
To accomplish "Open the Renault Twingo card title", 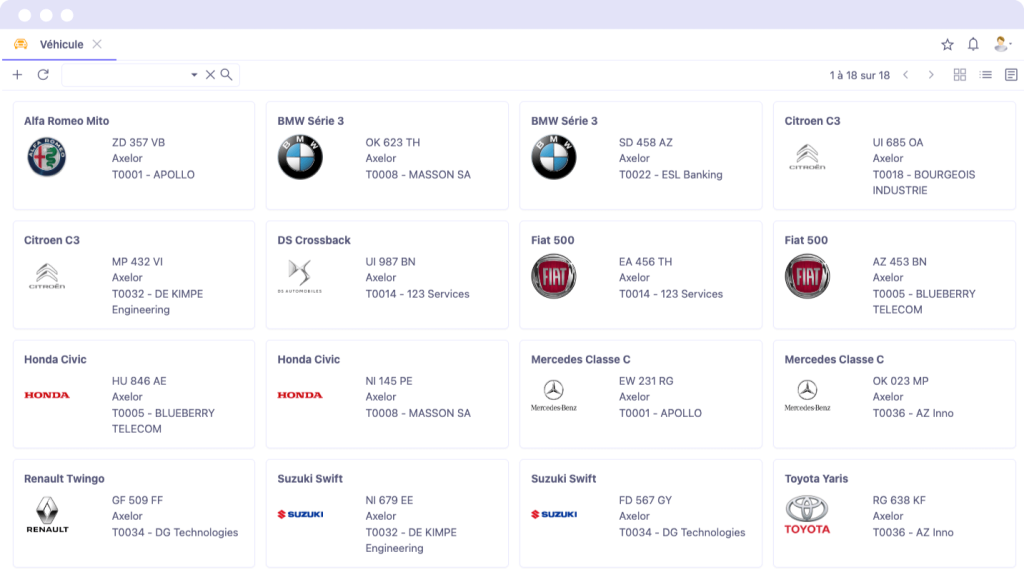I will pyautogui.click(x=64, y=478).
